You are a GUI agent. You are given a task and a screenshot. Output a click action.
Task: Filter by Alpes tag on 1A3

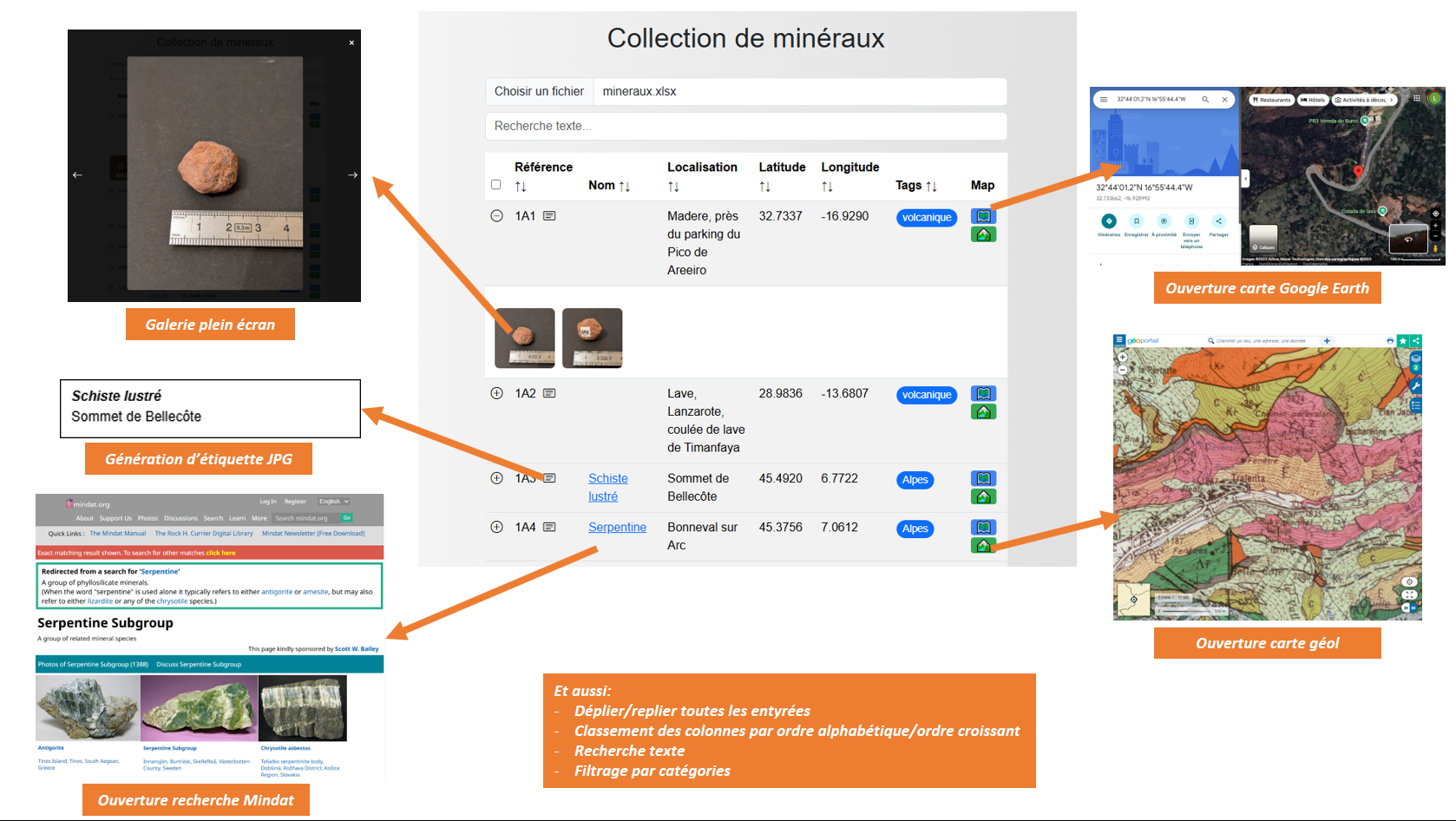915,480
